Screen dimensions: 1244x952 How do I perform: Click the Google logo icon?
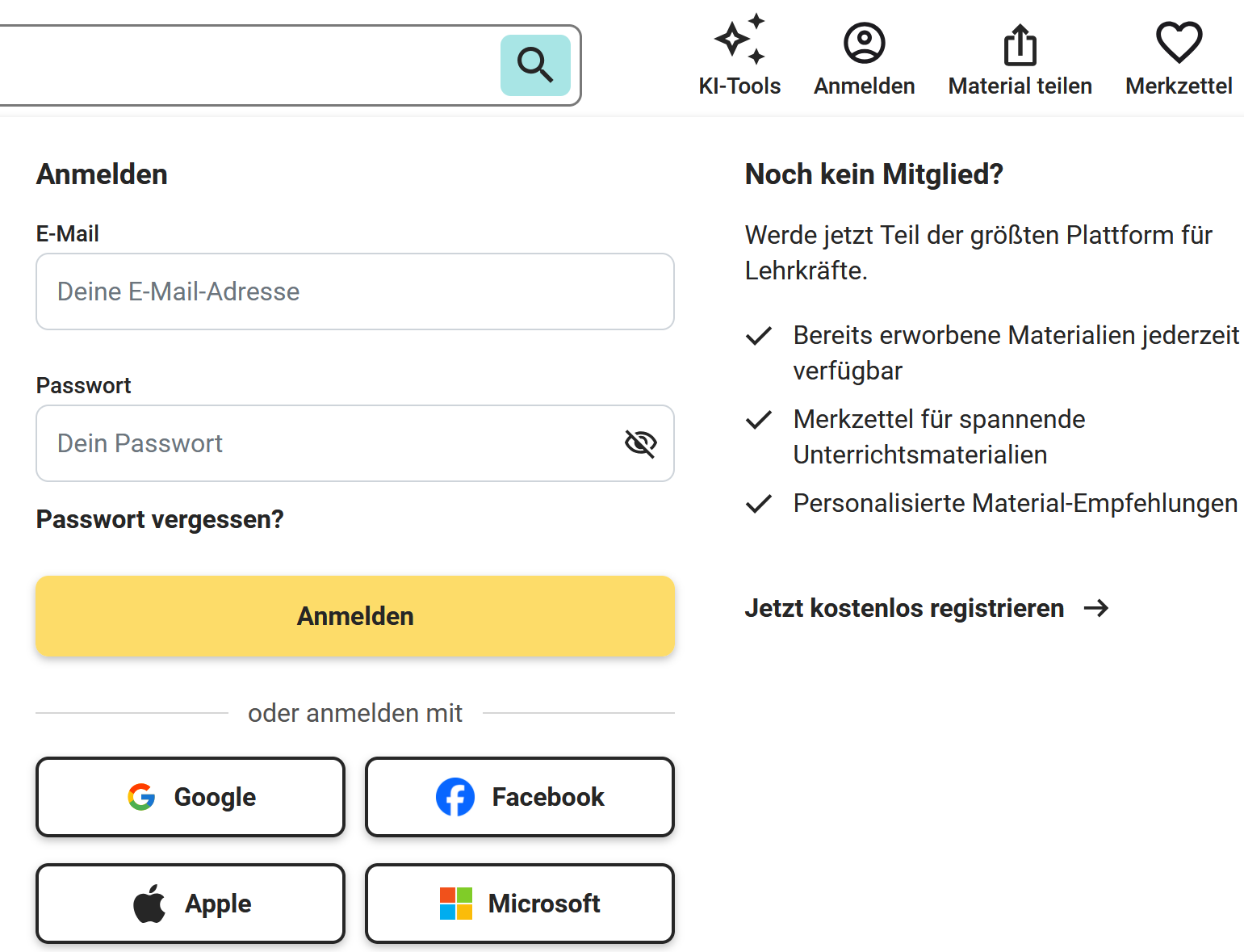141,797
